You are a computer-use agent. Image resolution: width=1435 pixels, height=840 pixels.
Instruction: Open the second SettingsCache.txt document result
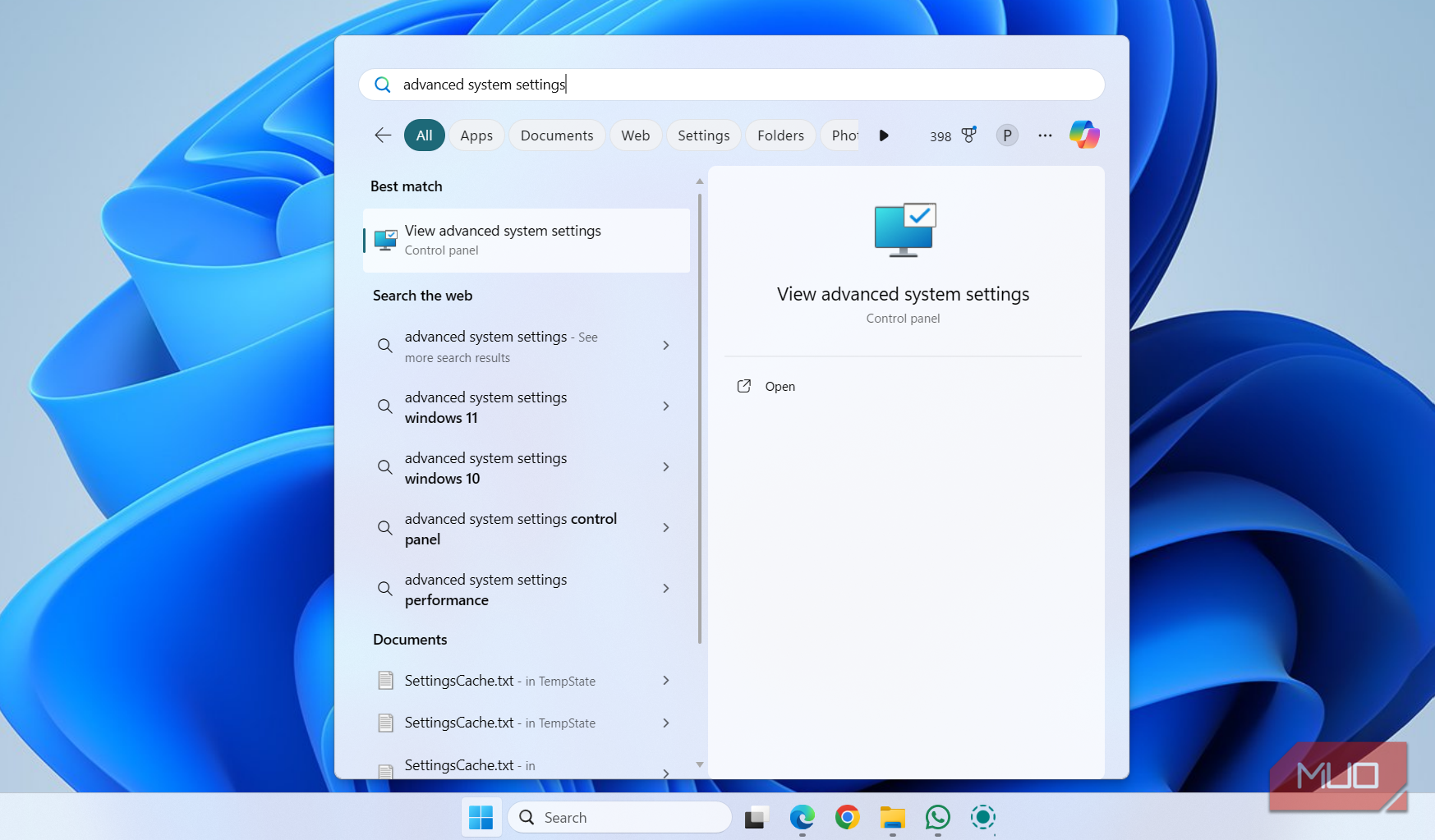tap(509, 723)
